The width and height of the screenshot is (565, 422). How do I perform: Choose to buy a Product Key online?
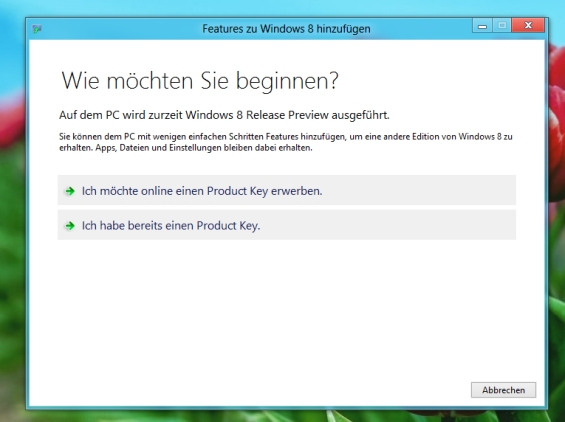click(286, 190)
